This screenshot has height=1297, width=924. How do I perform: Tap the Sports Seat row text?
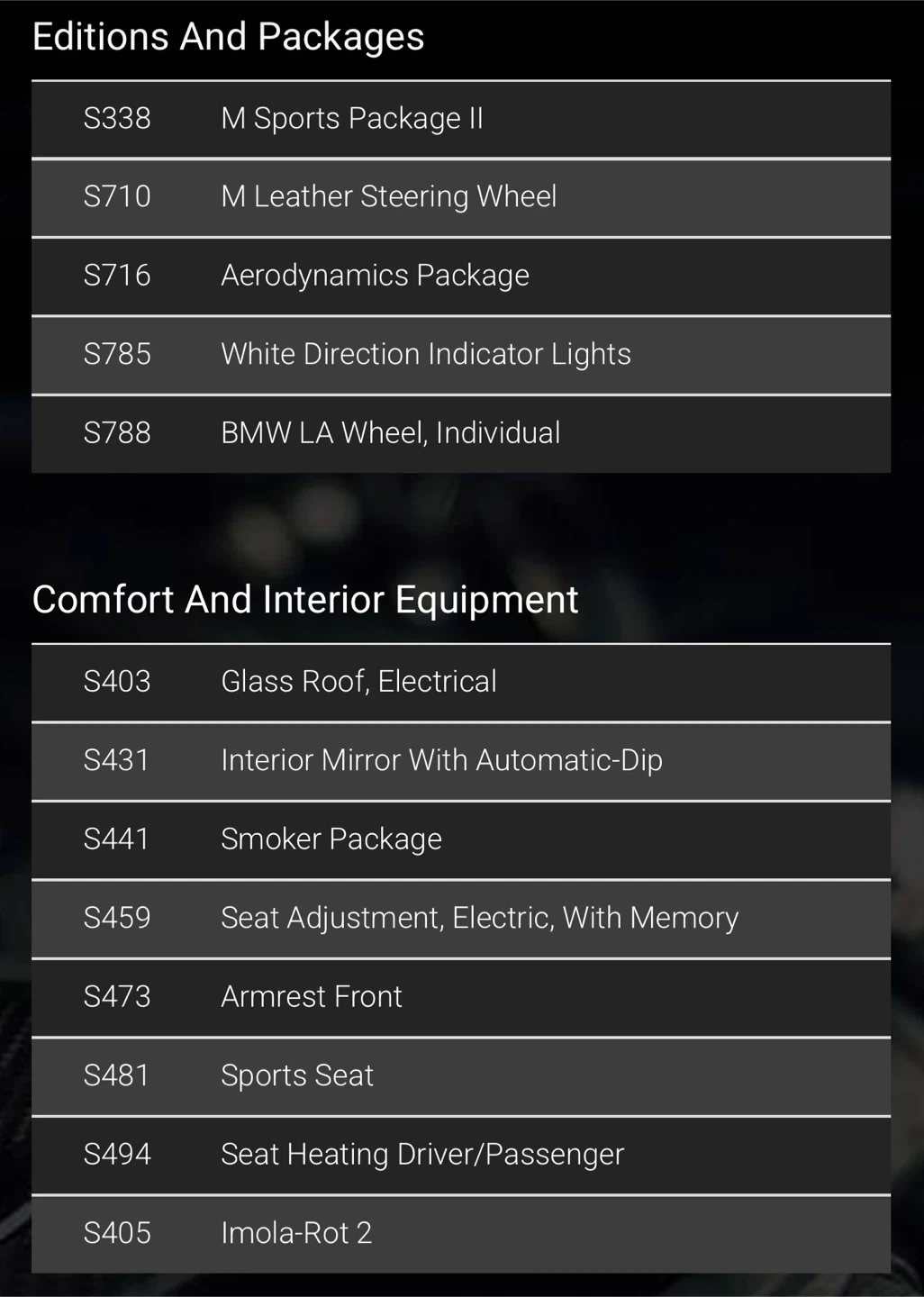pos(297,1075)
